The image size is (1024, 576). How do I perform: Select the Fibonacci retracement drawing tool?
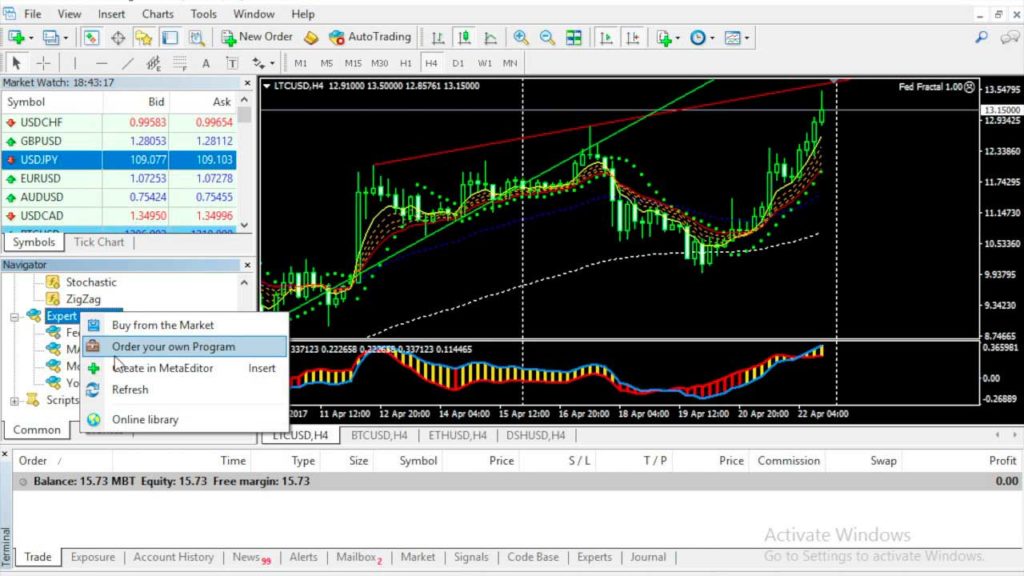180,62
